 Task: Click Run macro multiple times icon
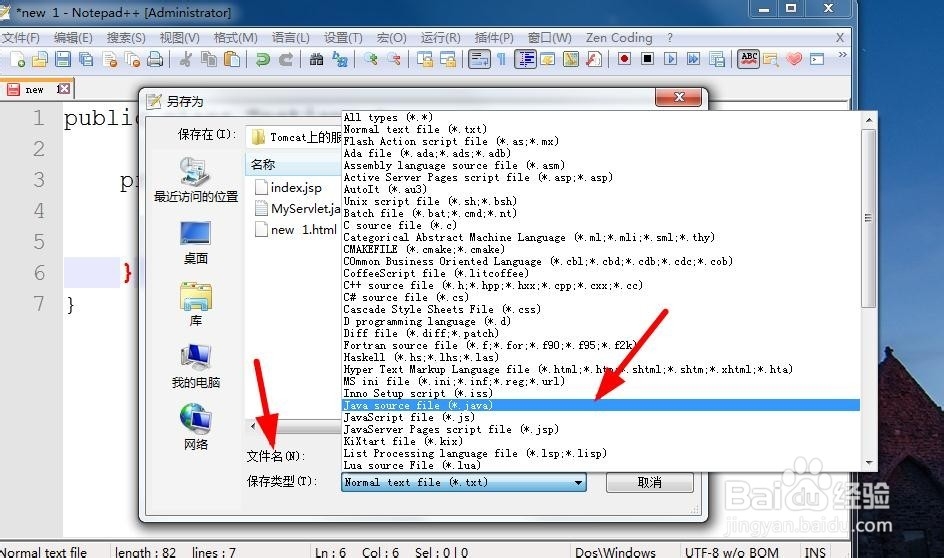coord(694,59)
